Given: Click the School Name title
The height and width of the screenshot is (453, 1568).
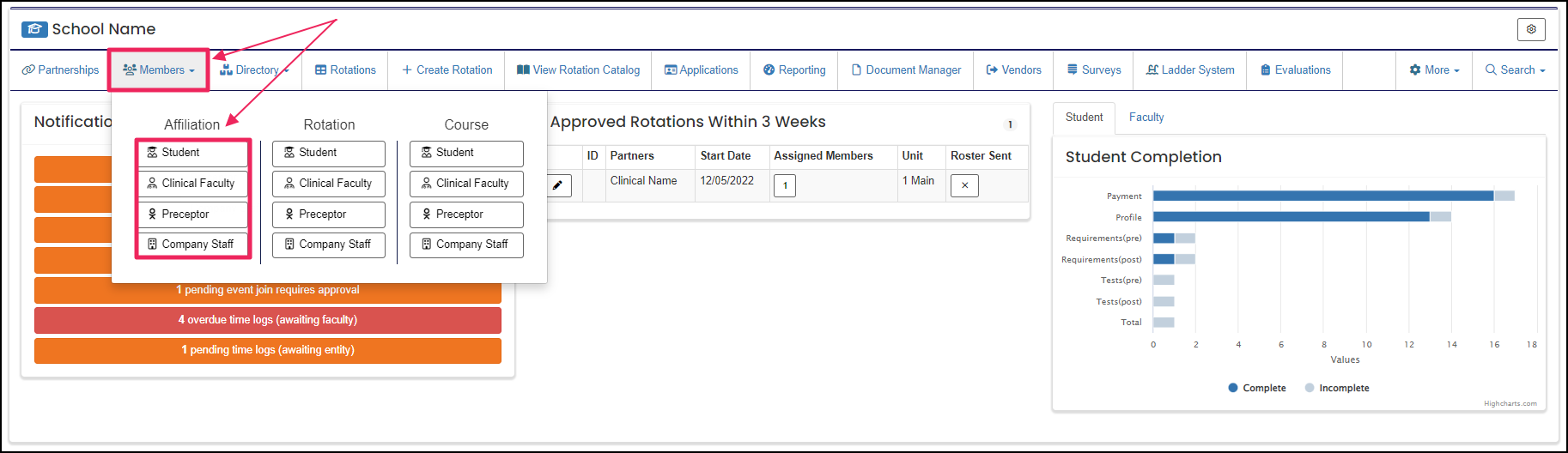Looking at the screenshot, I should point(104,29).
